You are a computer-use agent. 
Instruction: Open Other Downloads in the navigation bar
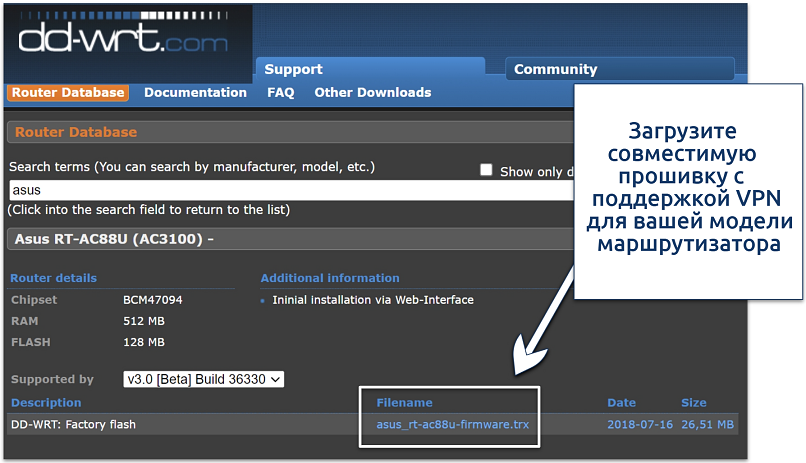point(372,93)
